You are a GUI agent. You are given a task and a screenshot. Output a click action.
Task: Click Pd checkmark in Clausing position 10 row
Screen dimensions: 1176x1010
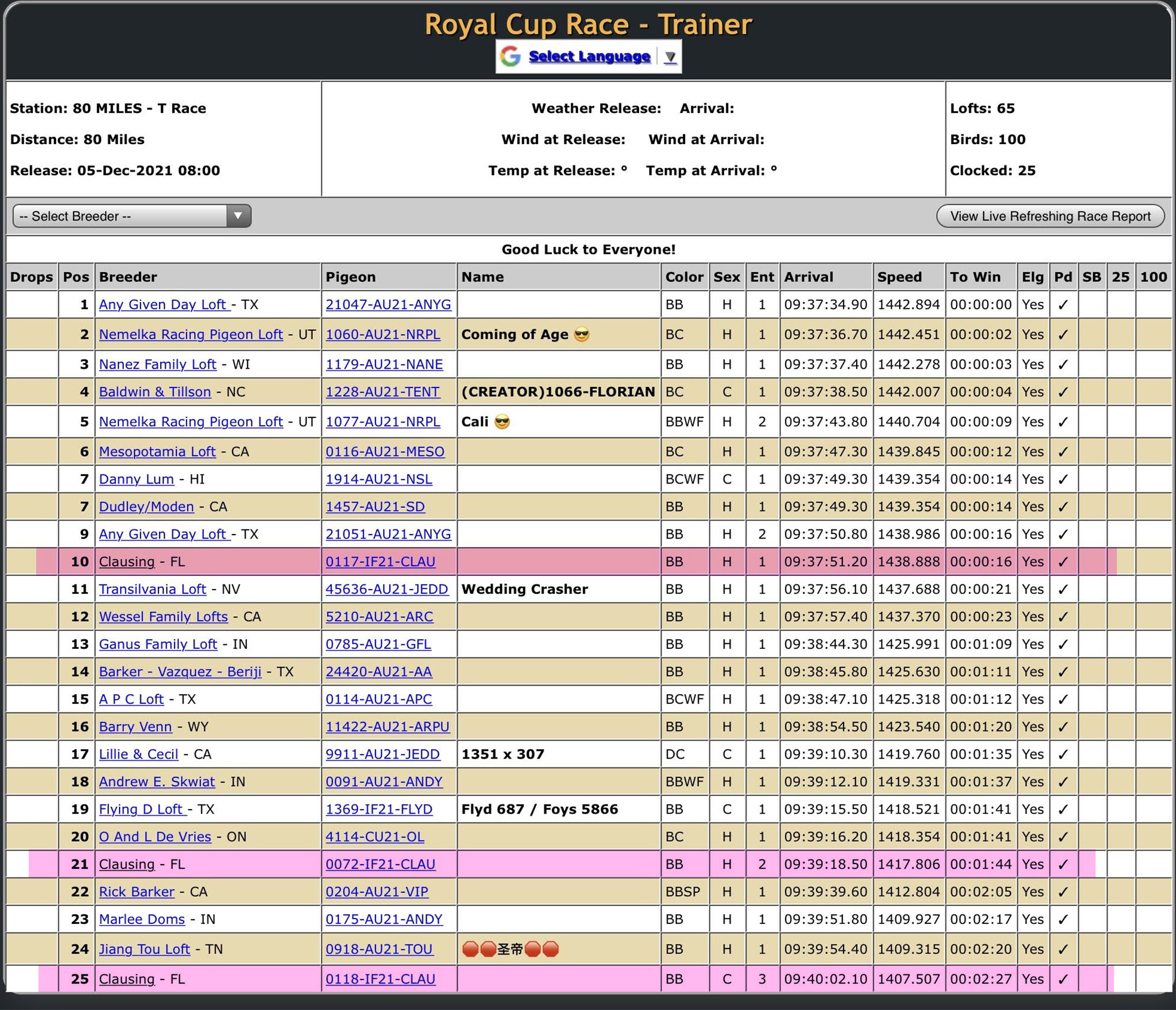[x=1063, y=562]
